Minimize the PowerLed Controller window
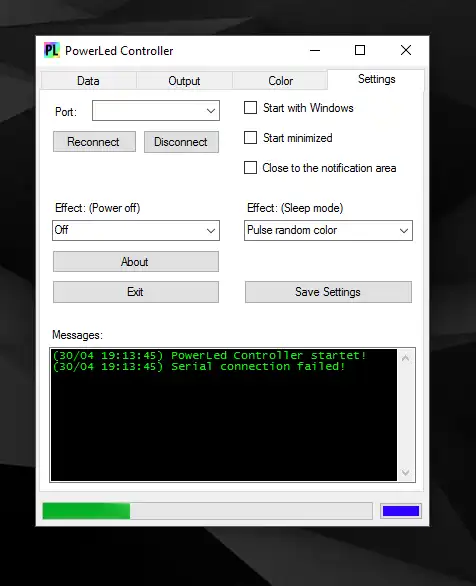 click(x=315, y=50)
